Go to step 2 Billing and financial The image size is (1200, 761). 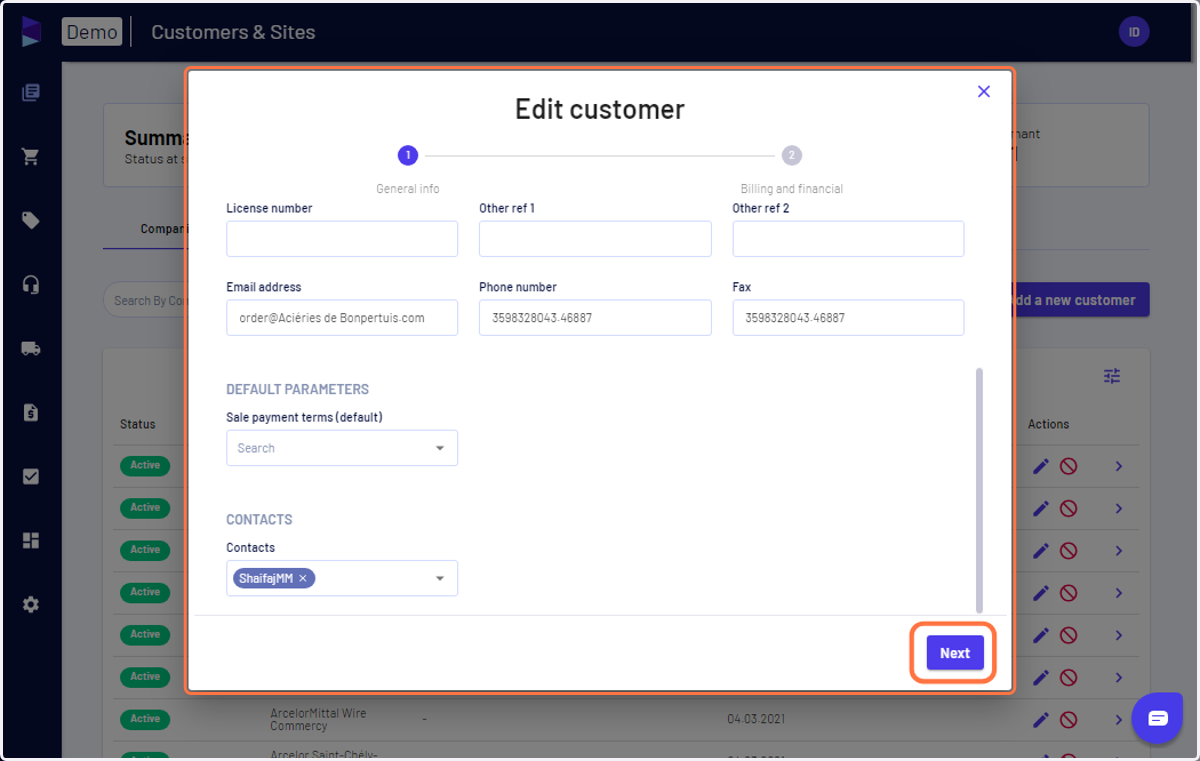[792, 155]
